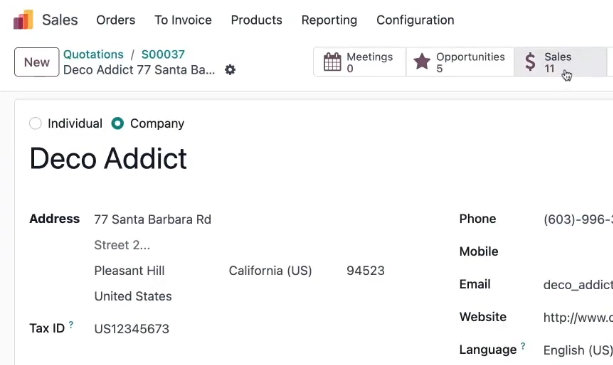This screenshot has height=365, width=613.
Task: Go to Quotations breadcrumb link
Action: pos(93,54)
